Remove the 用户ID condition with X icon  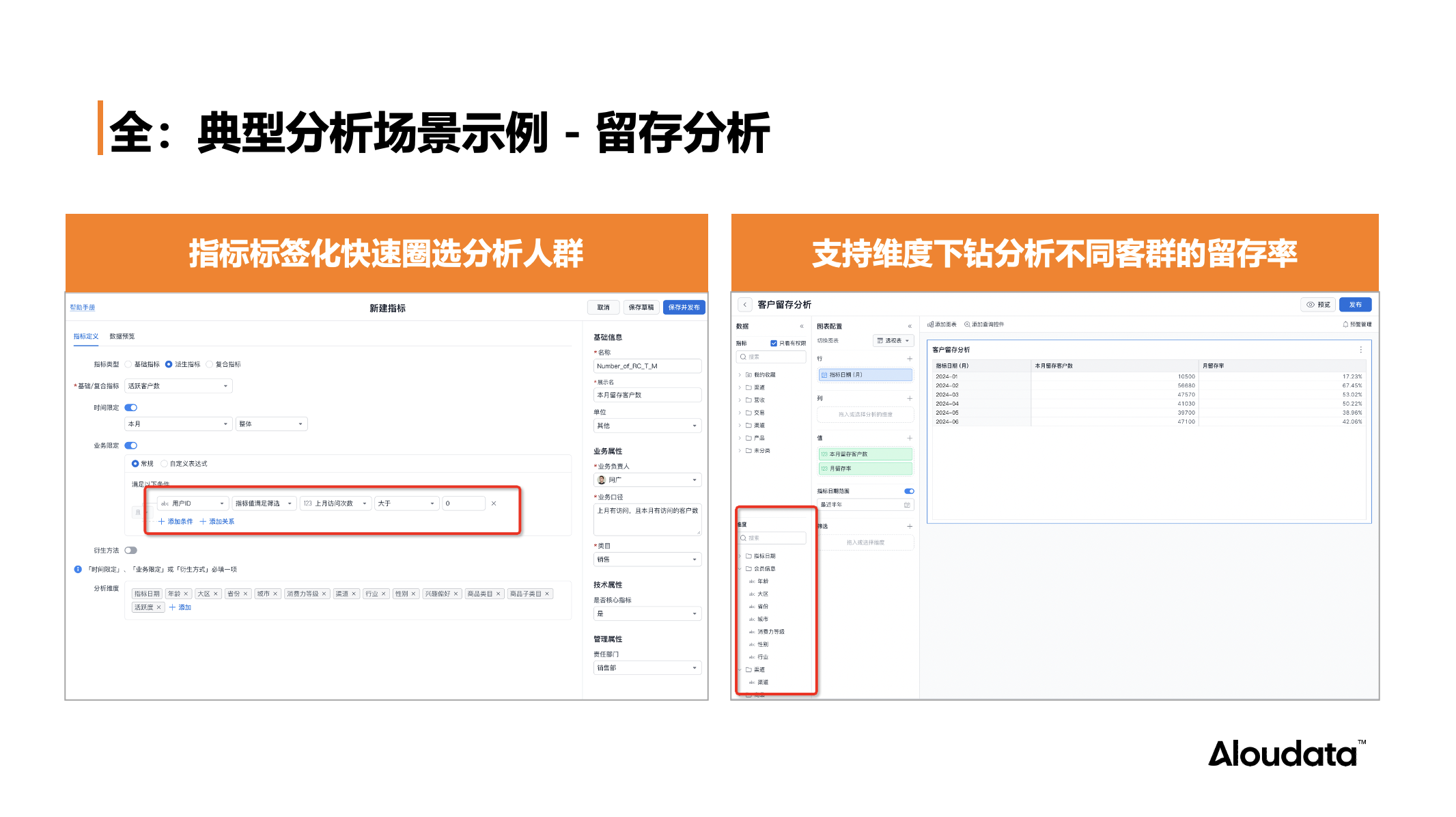pyautogui.click(x=494, y=503)
